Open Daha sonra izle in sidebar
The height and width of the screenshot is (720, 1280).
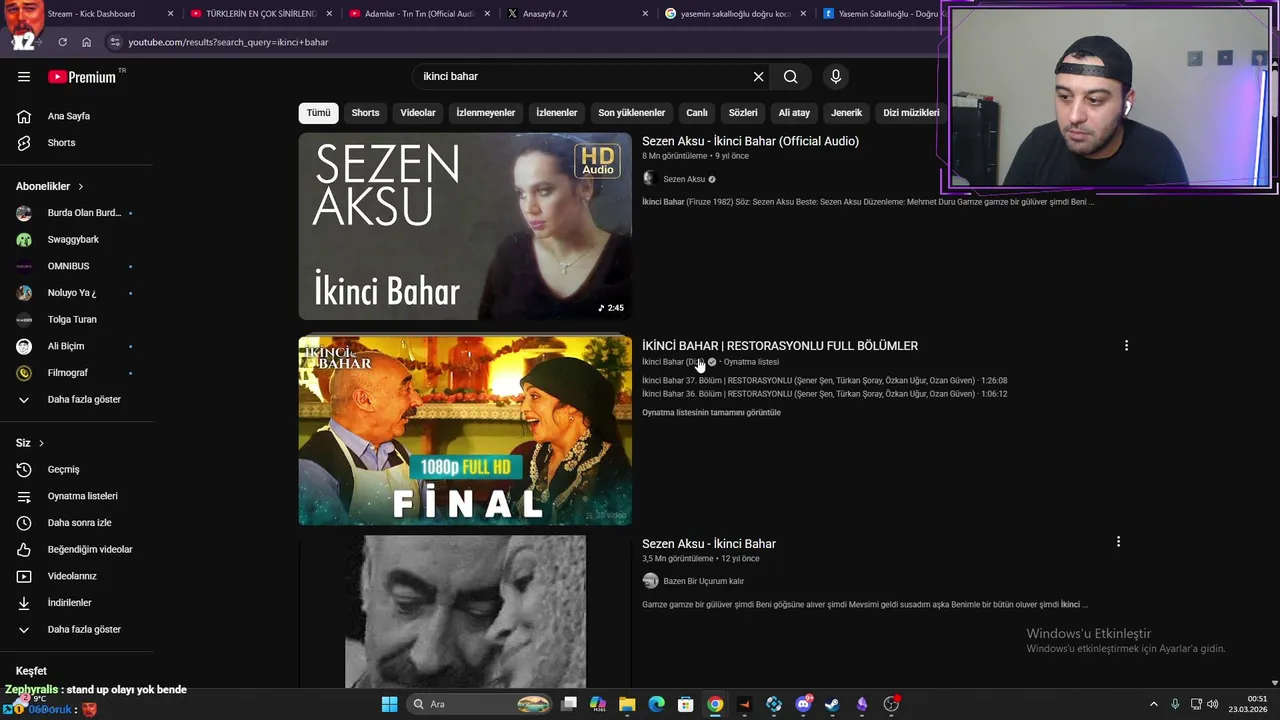(x=78, y=523)
